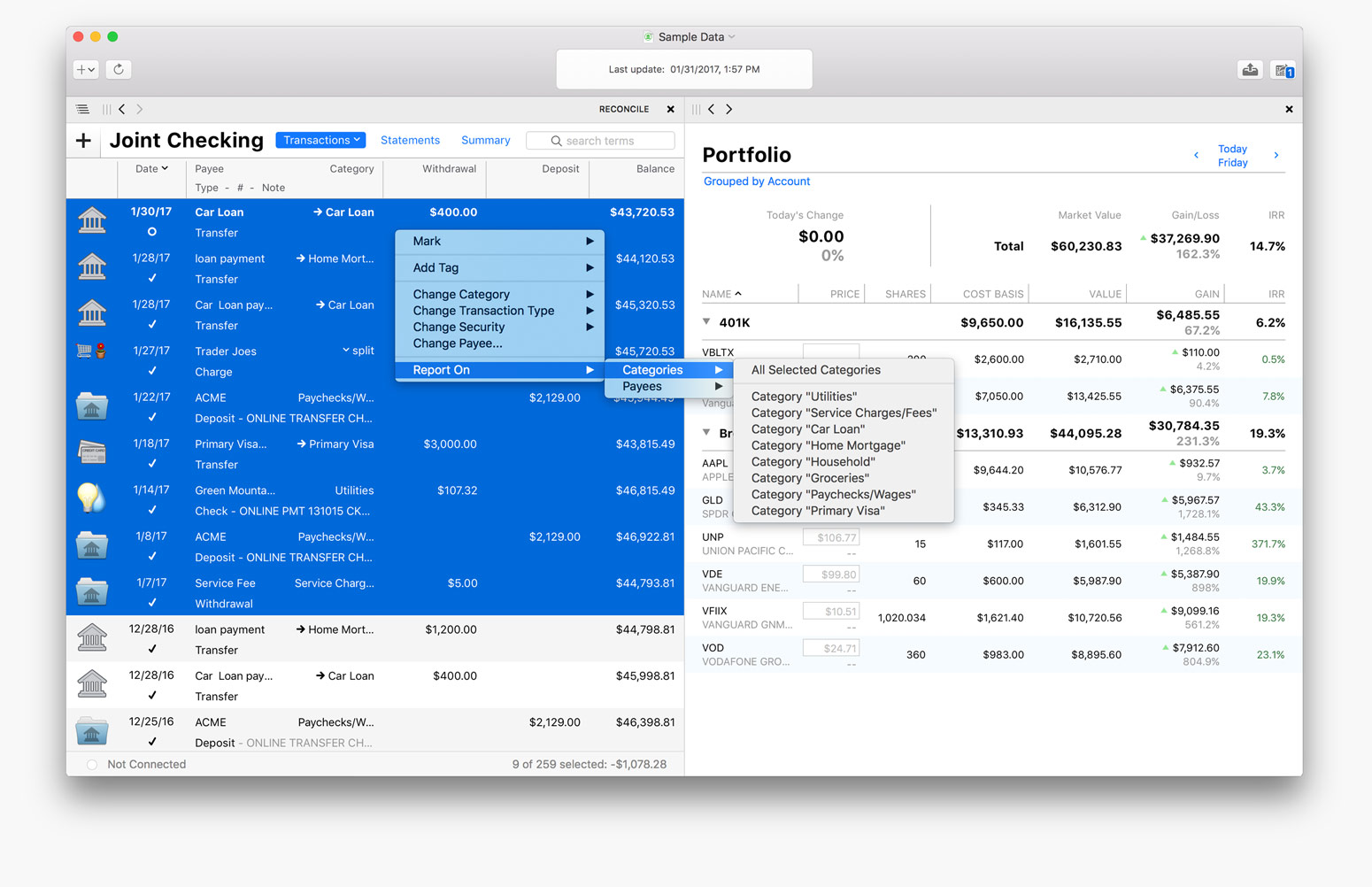Collapse the 401K account group
Image resolution: width=1372 pixels, height=887 pixels.
pos(706,322)
